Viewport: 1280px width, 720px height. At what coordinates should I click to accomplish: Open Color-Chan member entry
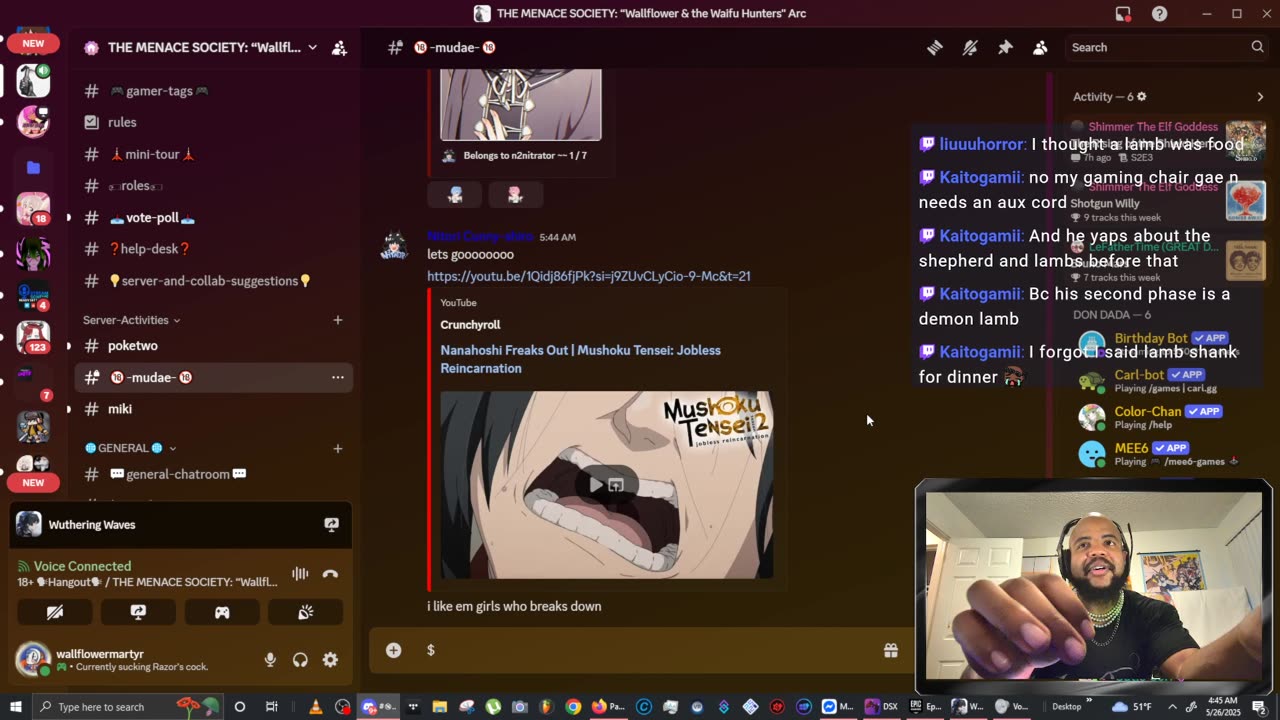coord(1160,417)
